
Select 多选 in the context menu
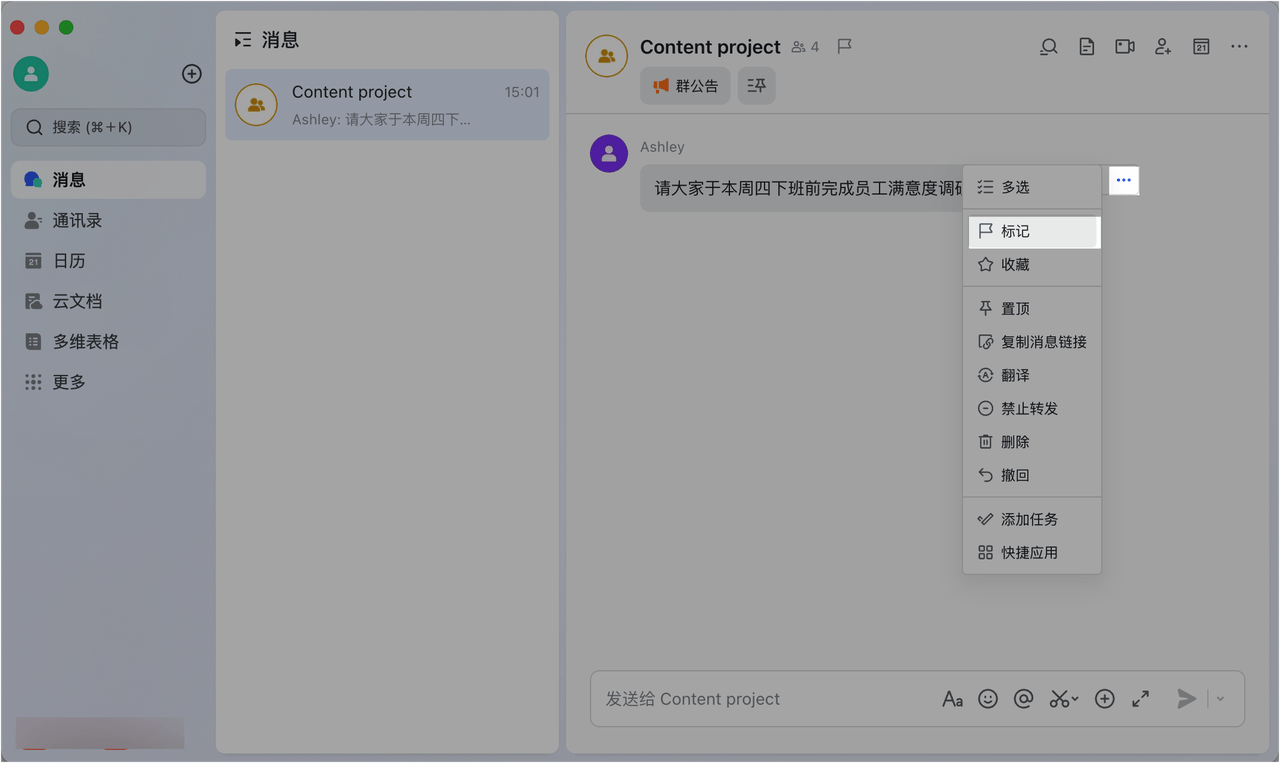(1032, 187)
